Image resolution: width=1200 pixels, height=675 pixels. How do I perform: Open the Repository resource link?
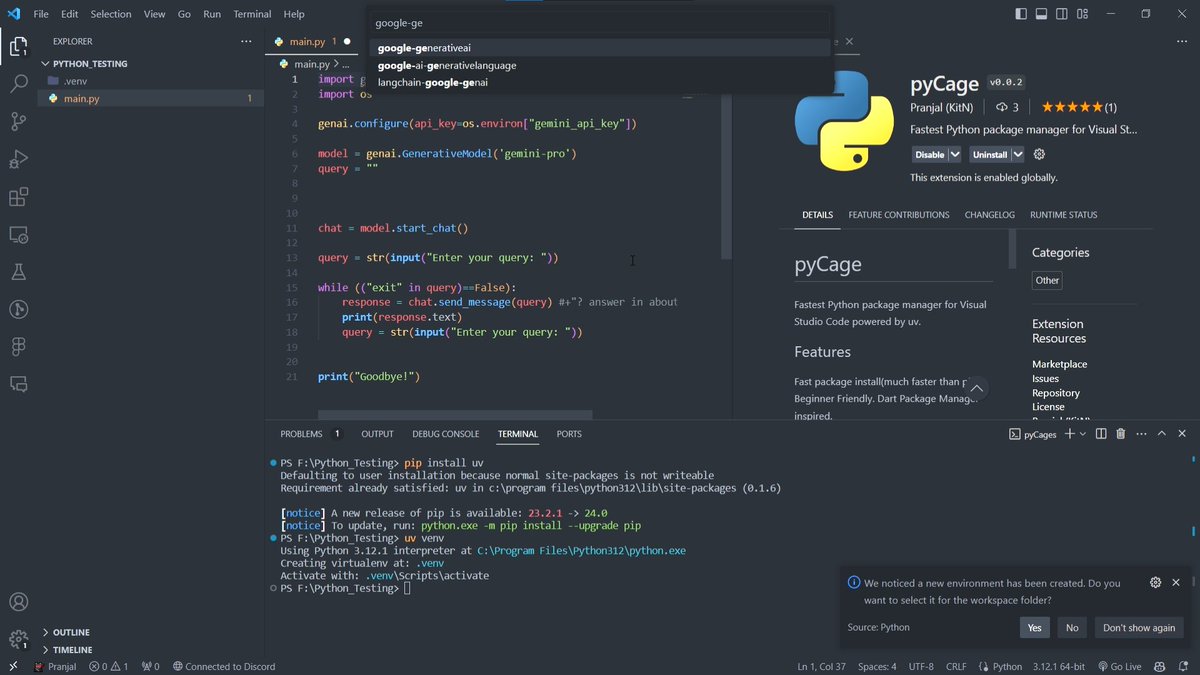tap(1056, 393)
